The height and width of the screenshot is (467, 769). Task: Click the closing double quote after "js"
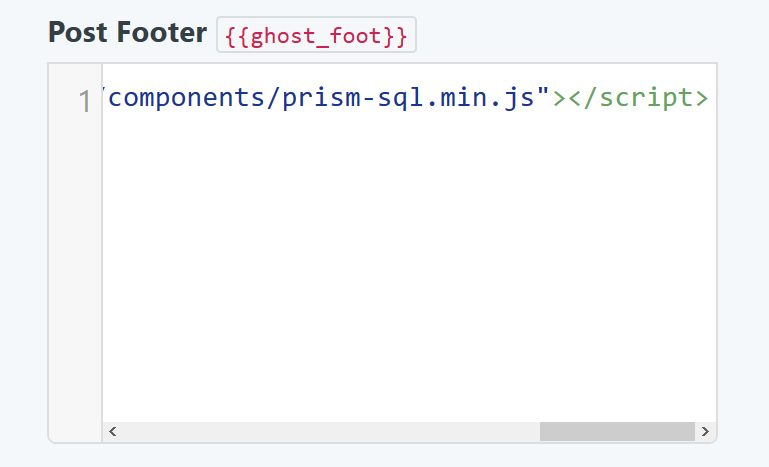[x=545, y=99]
